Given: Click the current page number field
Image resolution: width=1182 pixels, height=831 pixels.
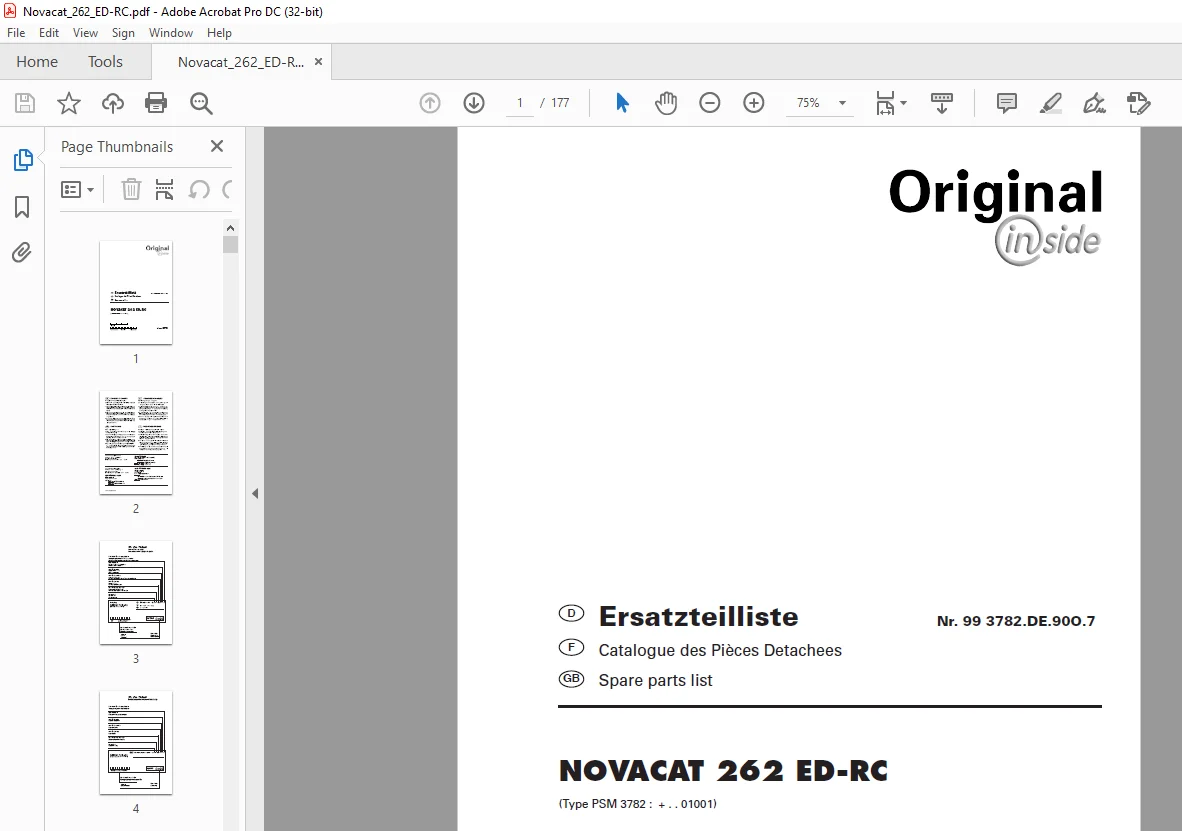Looking at the screenshot, I should (519, 103).
